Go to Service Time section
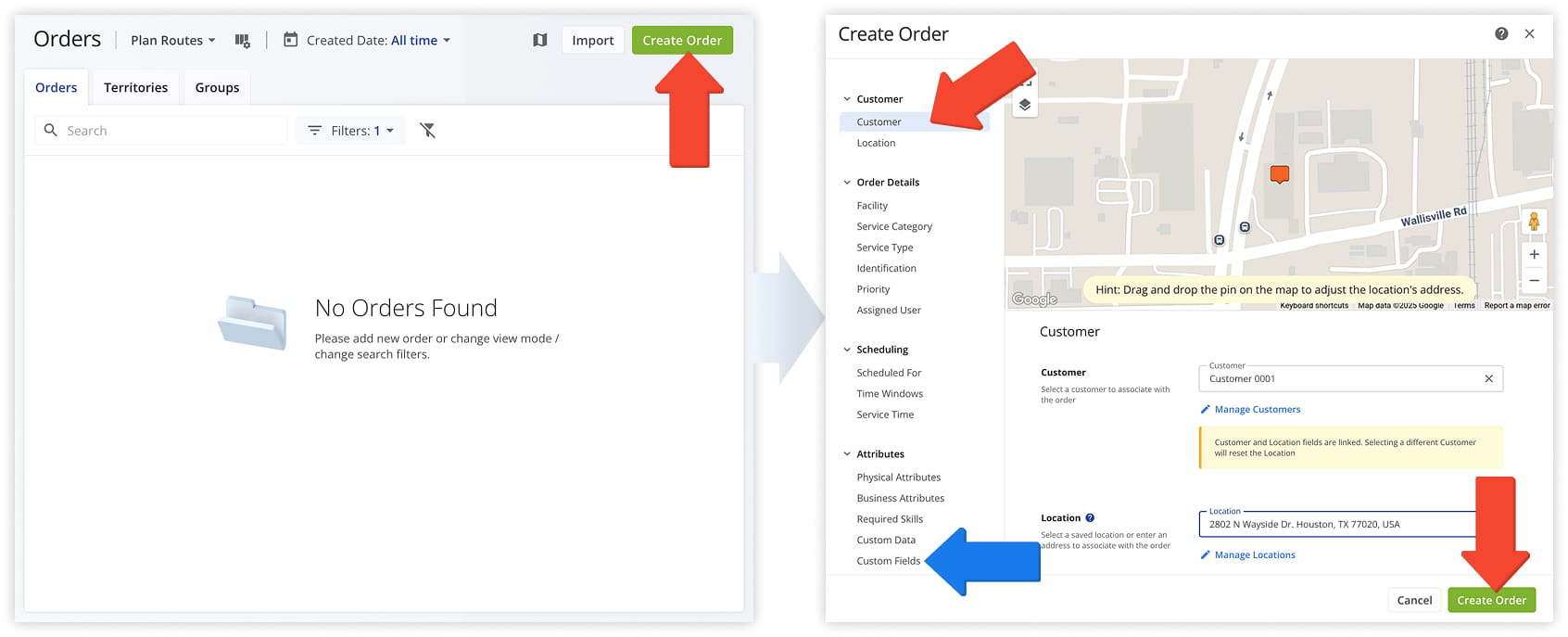Viewport: 1568px width, 637px height. (885, 414)
